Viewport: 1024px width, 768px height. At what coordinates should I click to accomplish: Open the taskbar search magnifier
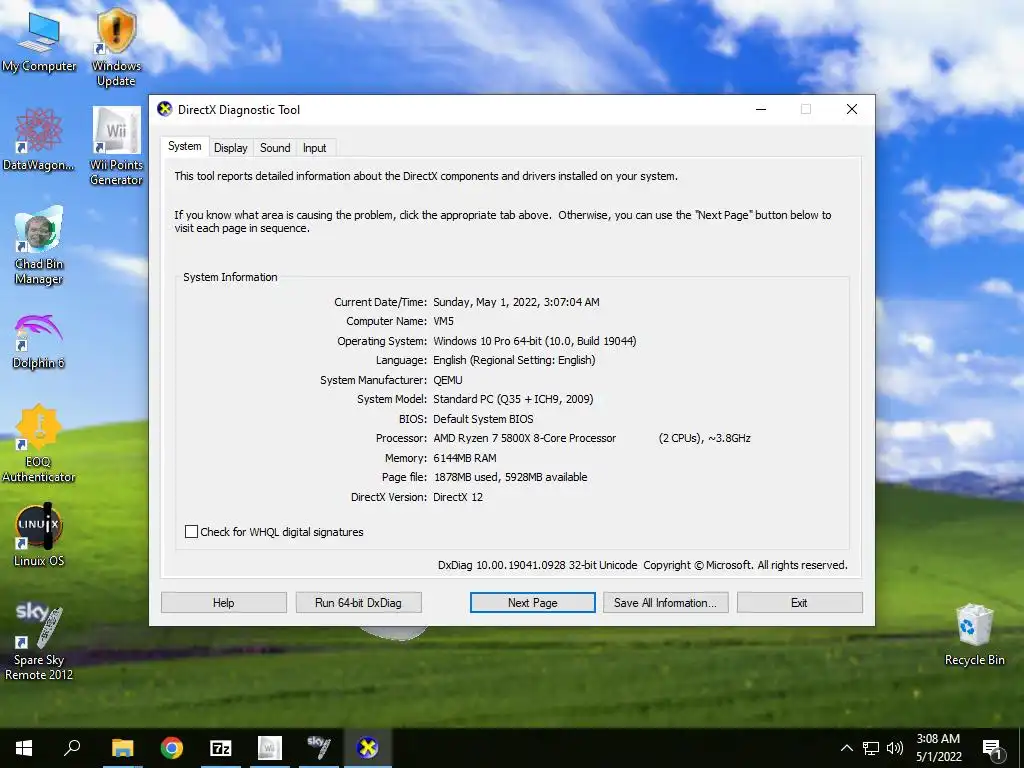[72, 748]
